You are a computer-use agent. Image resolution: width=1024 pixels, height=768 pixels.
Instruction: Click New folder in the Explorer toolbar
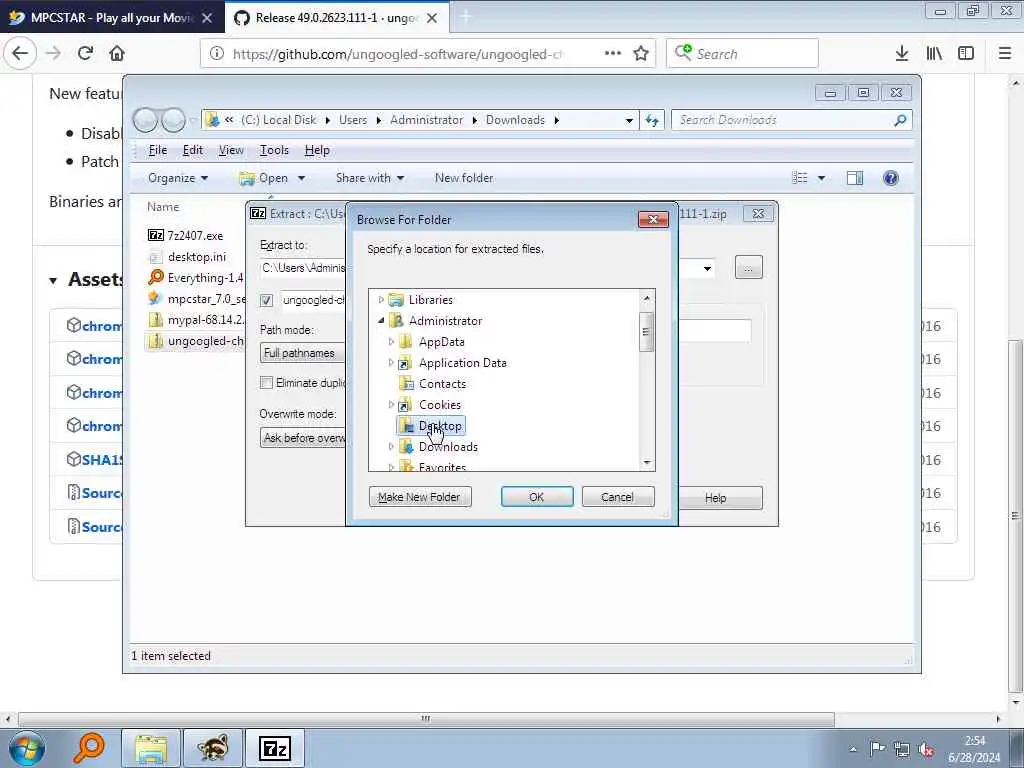464,178
